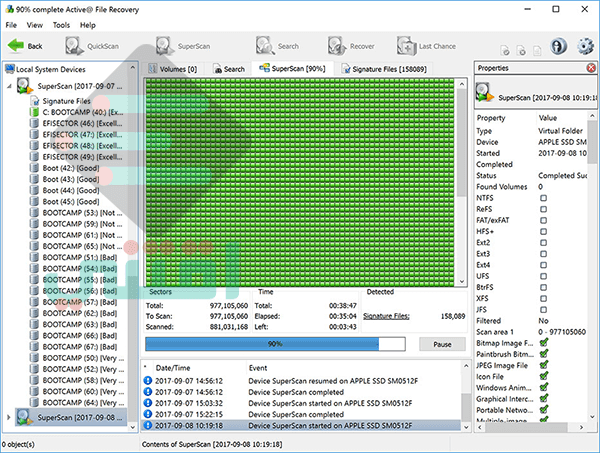Open the info (i) toolbar icon

pyautogui.click(x=559, y=46)
